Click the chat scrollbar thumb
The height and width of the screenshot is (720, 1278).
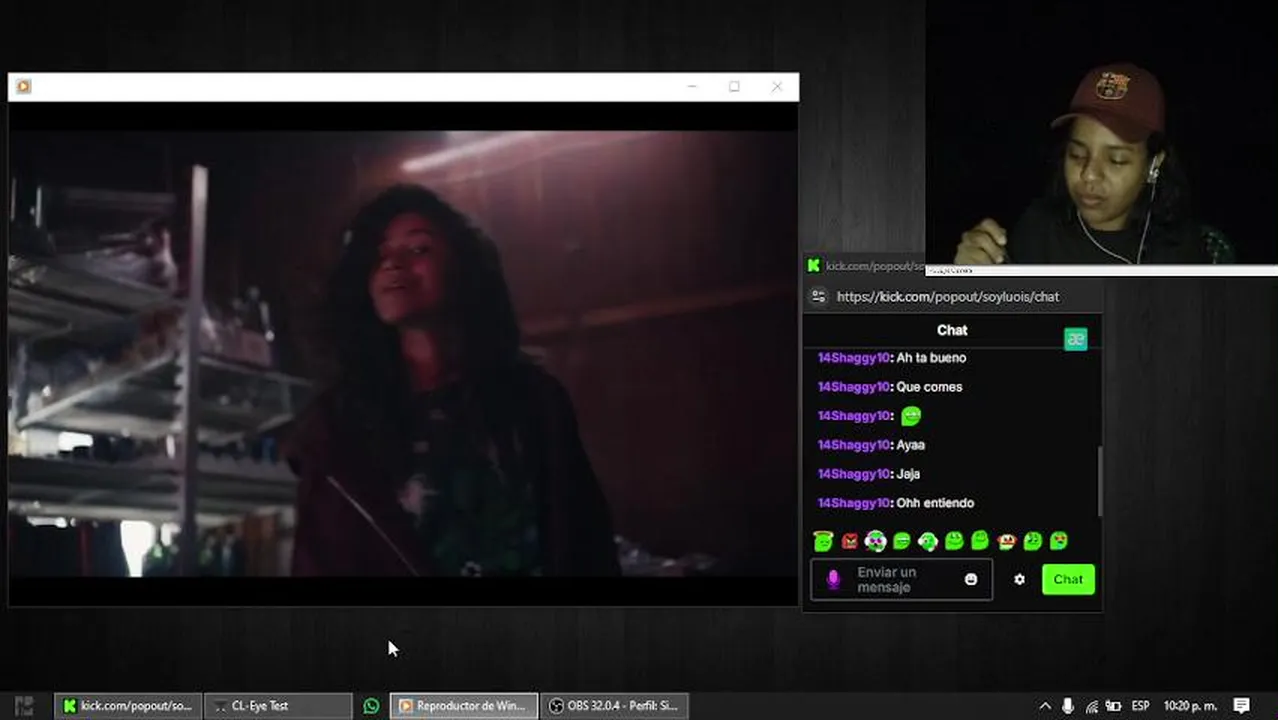click(x=1099, y=481)
